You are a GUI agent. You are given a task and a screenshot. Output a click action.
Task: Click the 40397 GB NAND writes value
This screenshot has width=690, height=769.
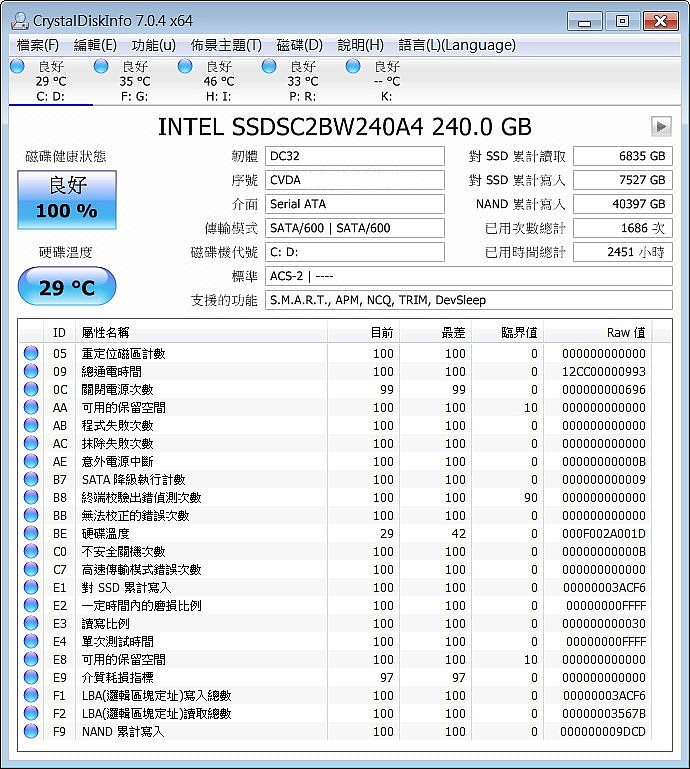coord(622,204)
